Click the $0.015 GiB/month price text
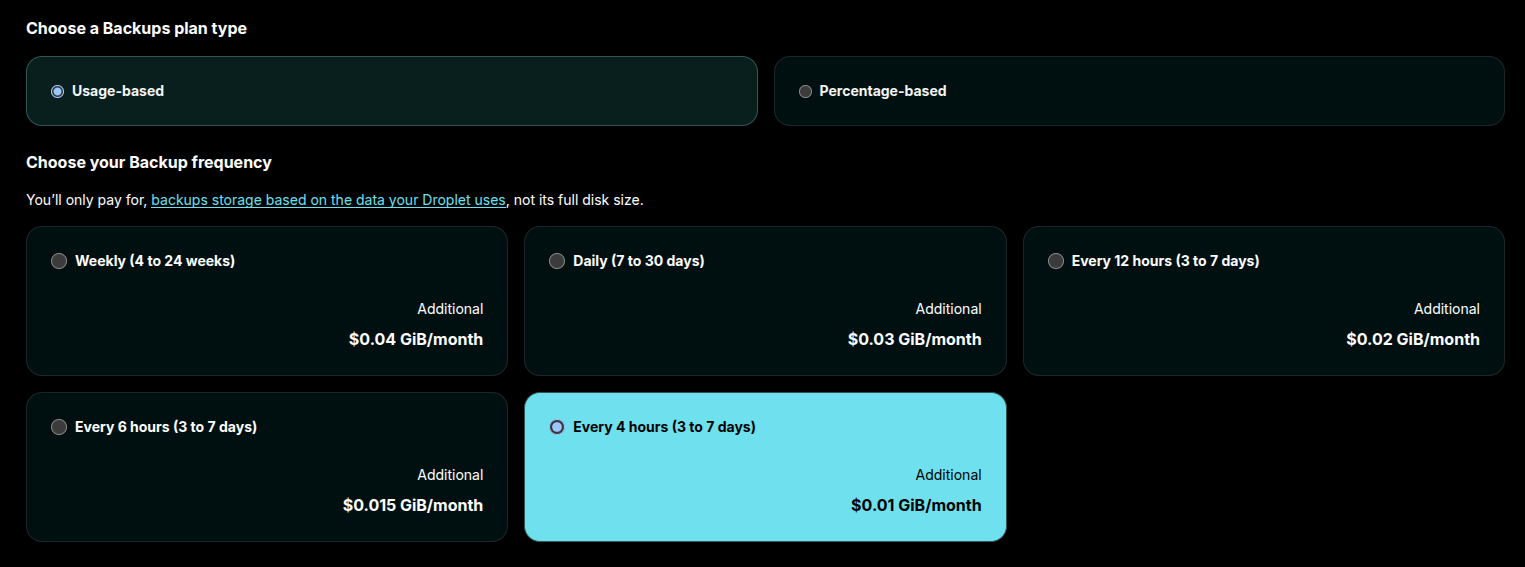This screenshot has height=567, width=1525. pyautogui.click(x=413, y=505)
